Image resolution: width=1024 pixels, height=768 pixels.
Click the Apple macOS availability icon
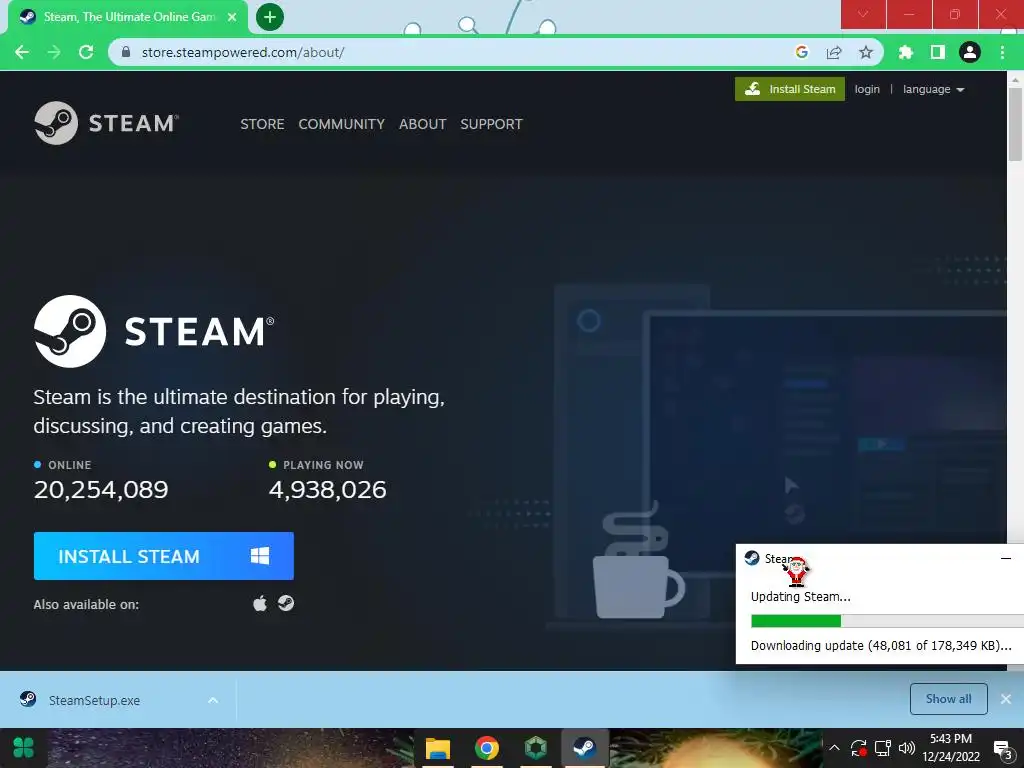260,603
